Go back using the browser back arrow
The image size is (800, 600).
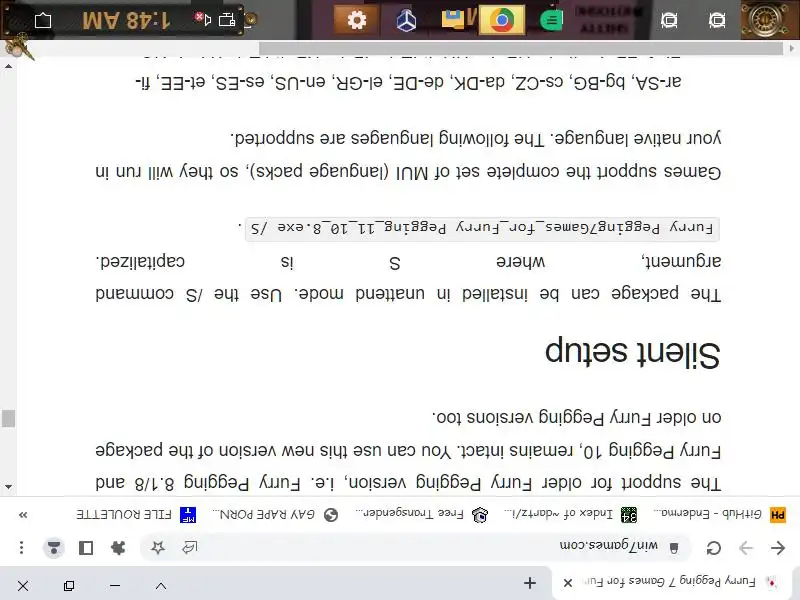click(778, 548)
